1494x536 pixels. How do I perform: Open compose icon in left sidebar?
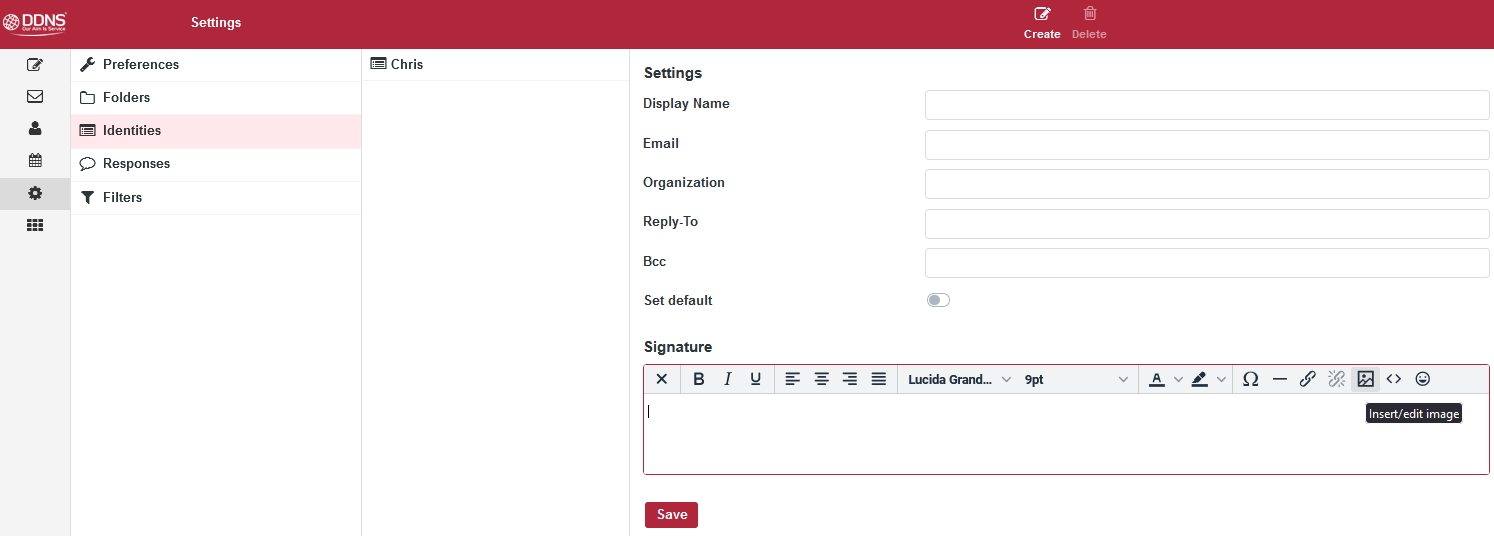[35, 65]
